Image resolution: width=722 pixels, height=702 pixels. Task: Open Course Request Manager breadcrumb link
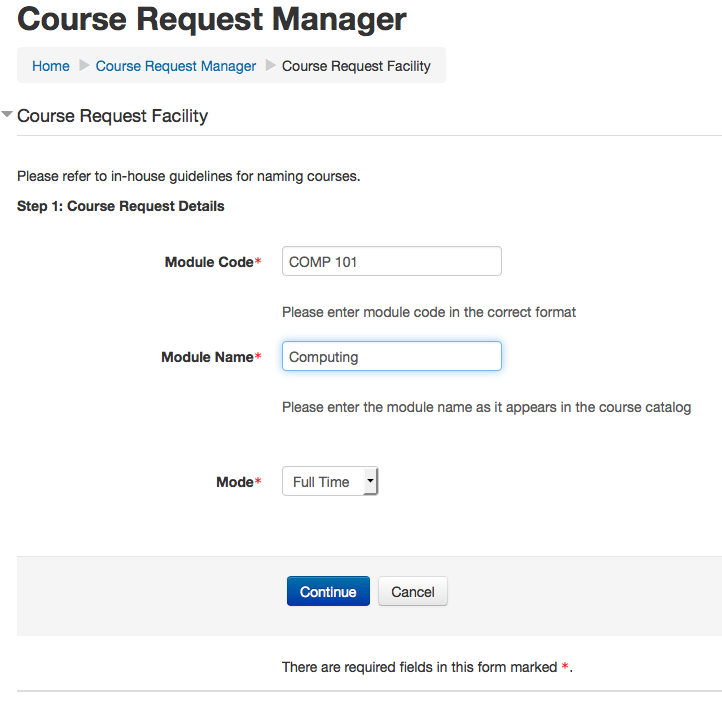click(176, 66)
